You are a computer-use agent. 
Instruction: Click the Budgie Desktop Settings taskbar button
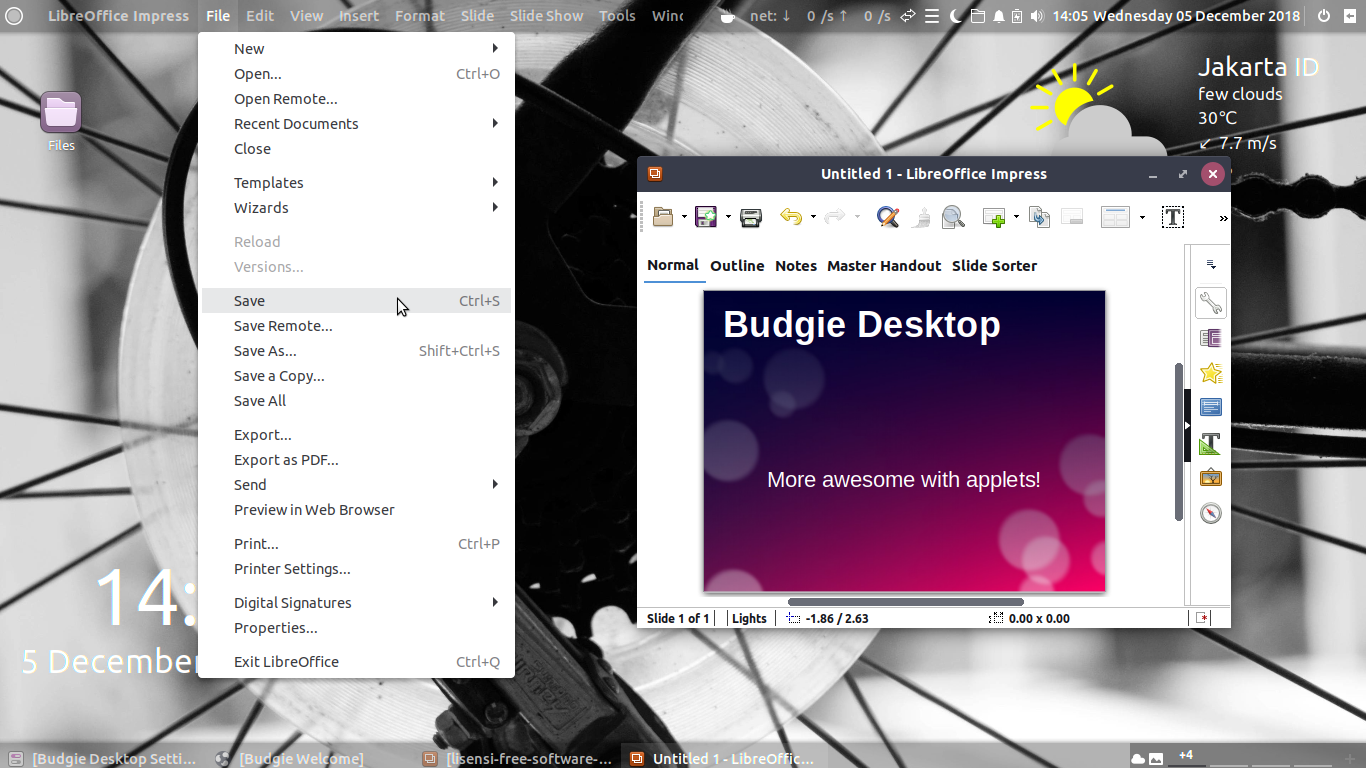tap(103, 758)
